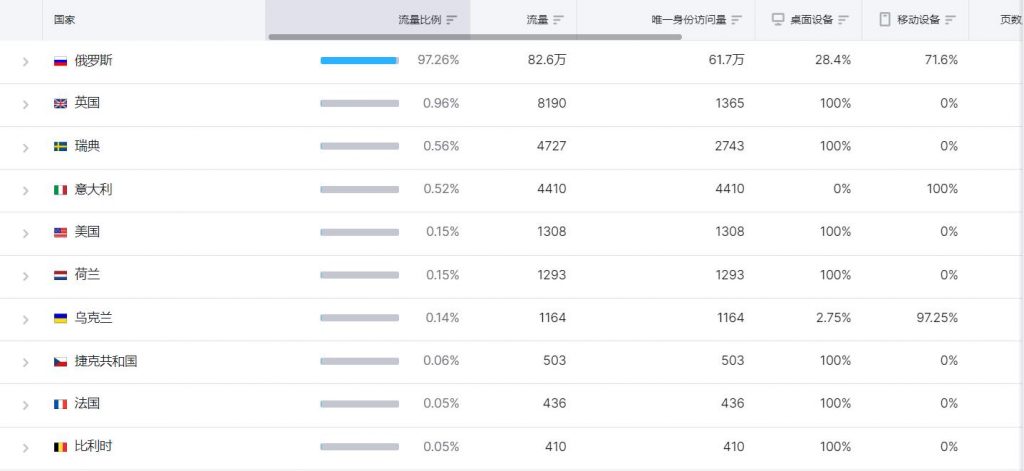Expand the 比利时 row
Viewport: 1024px width, 471px height.
coord(25,447)
